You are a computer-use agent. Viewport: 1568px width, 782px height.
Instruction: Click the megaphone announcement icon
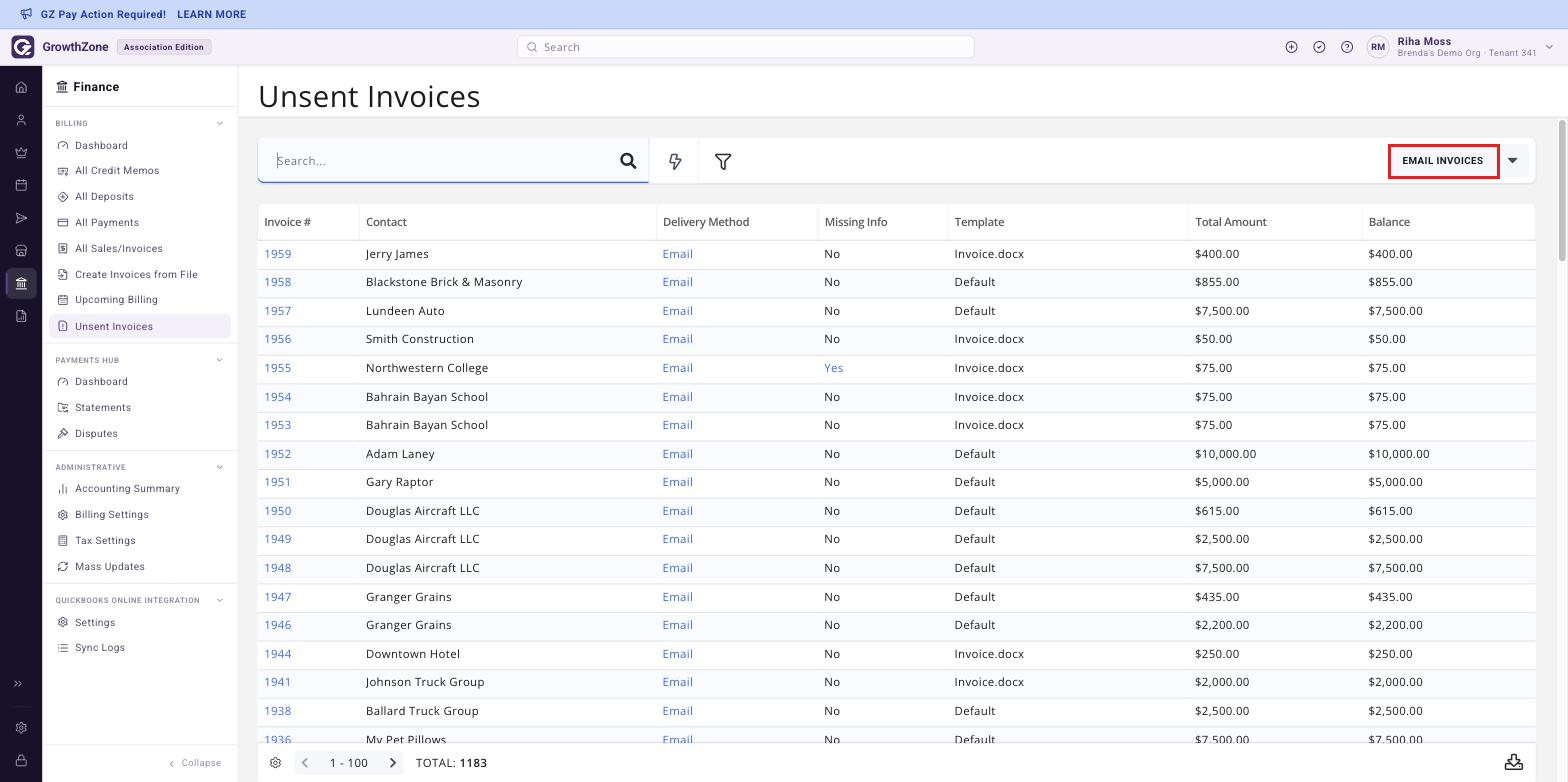click(26, 14)
